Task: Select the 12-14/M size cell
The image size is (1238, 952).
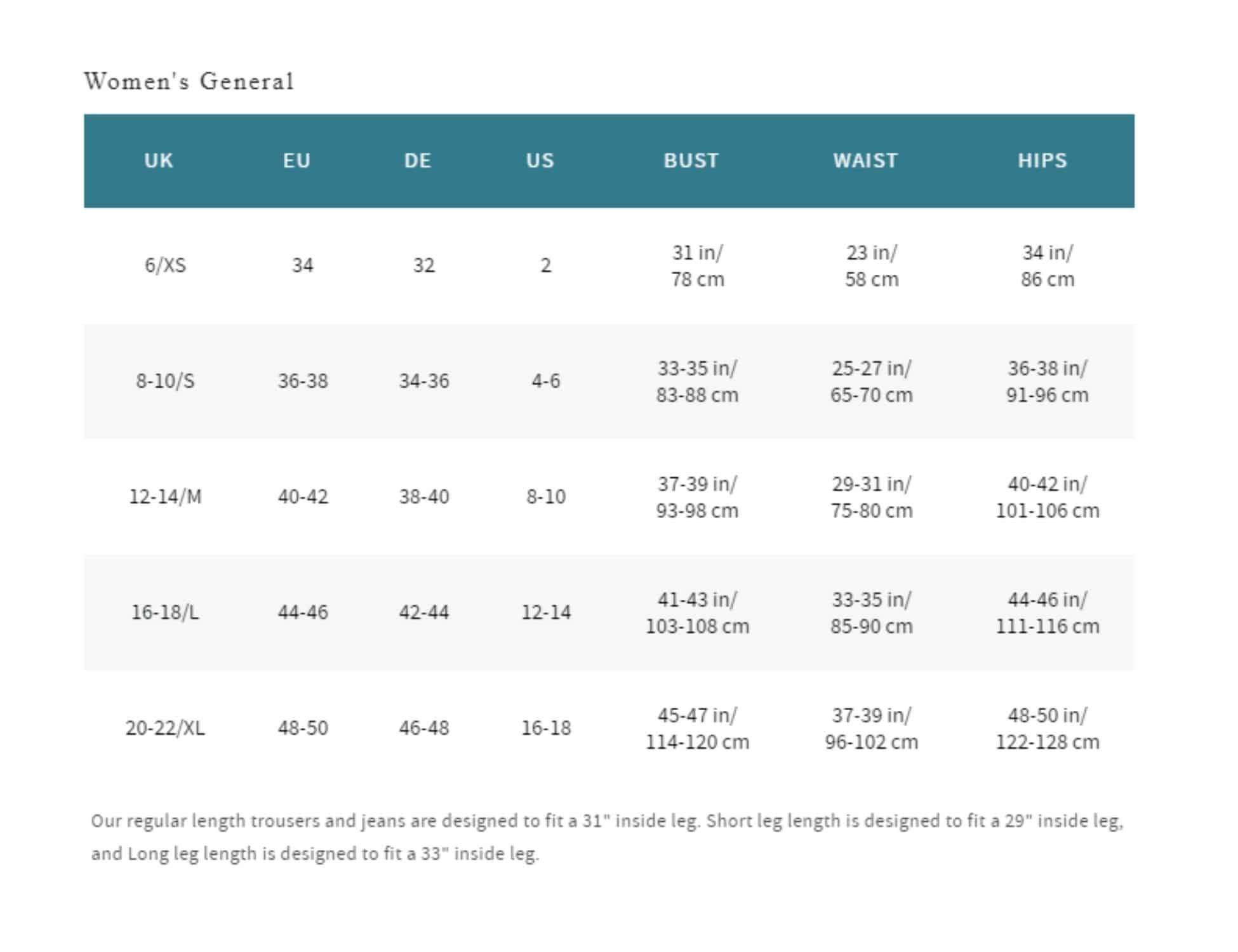Action: [165, 497]
